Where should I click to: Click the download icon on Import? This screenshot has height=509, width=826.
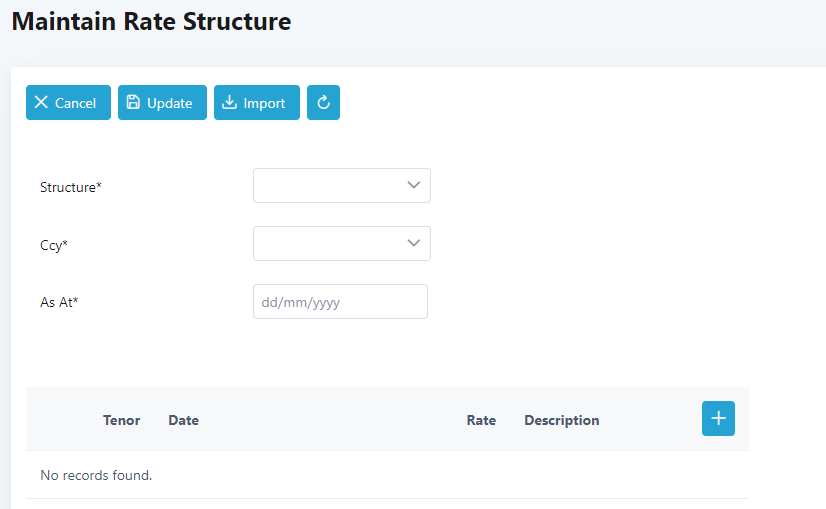230,103
